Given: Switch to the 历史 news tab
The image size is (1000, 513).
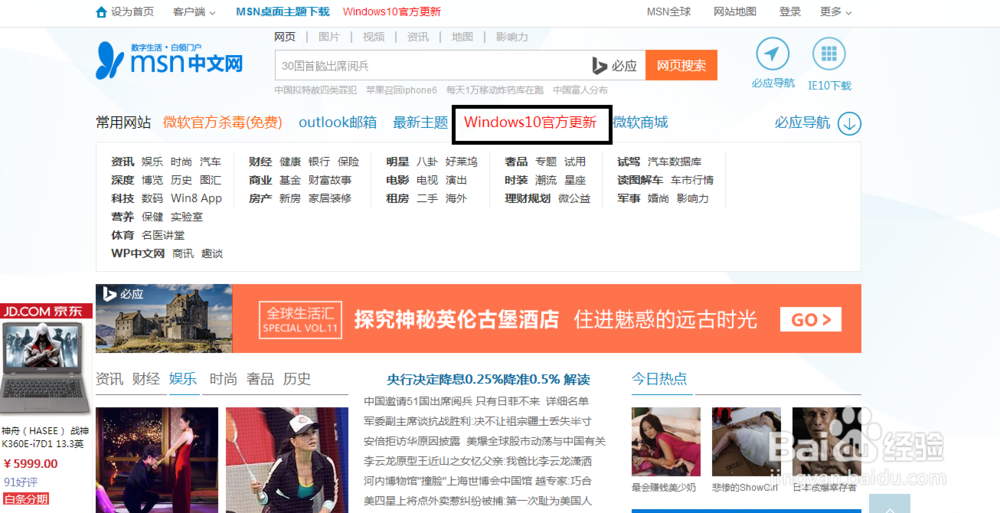Looking at the screenshot, I should click(x=297, y=379).
